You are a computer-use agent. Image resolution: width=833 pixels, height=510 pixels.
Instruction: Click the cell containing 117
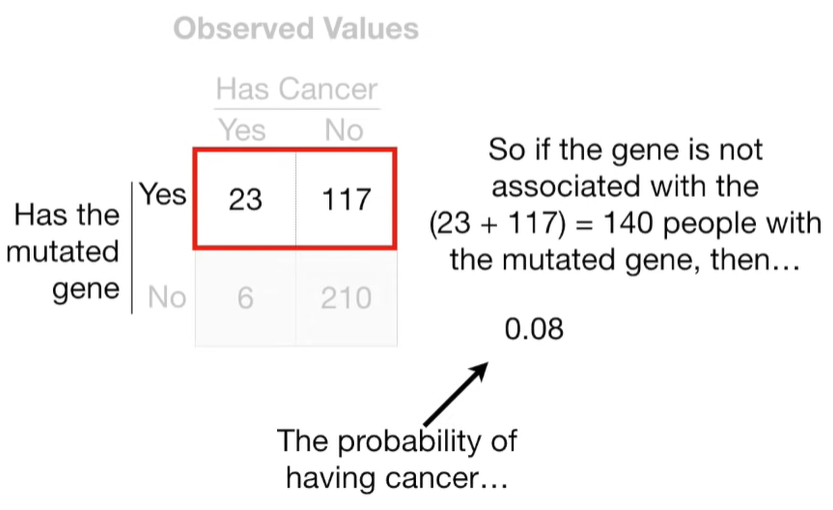click(x=346, y=199)
